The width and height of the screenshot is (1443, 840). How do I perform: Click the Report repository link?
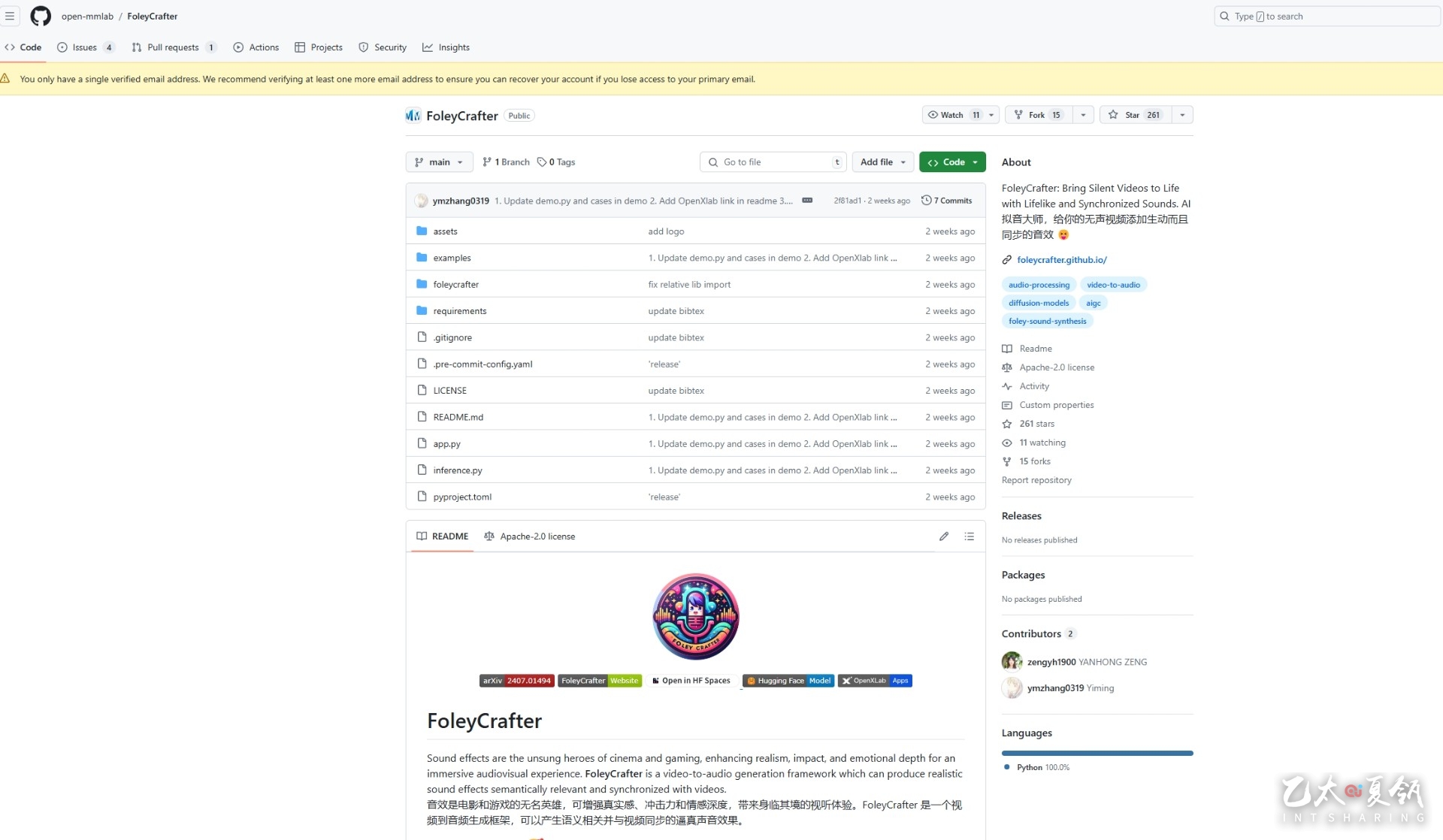click(1036, 480)
